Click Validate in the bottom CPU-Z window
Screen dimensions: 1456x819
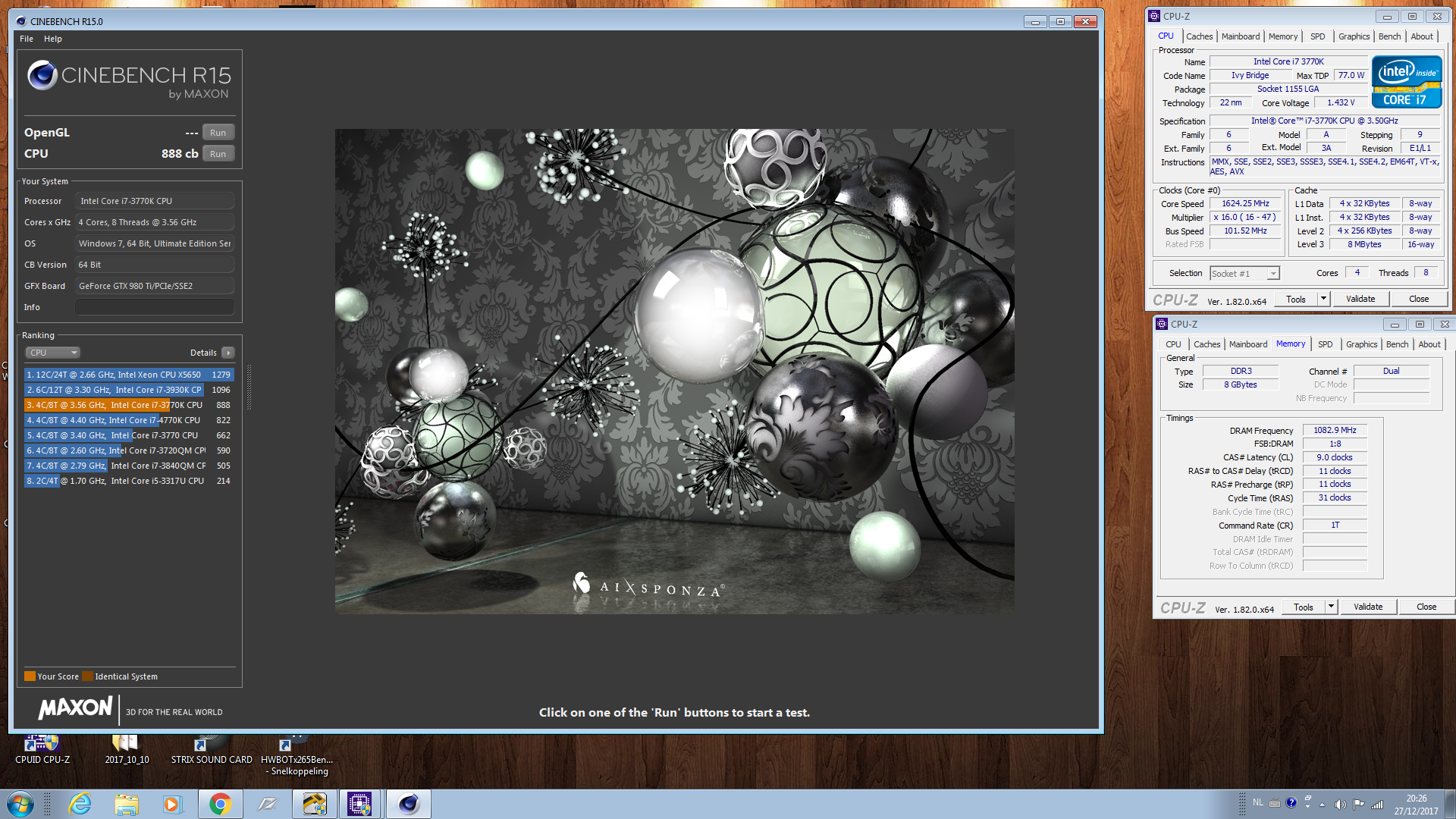1368,607
